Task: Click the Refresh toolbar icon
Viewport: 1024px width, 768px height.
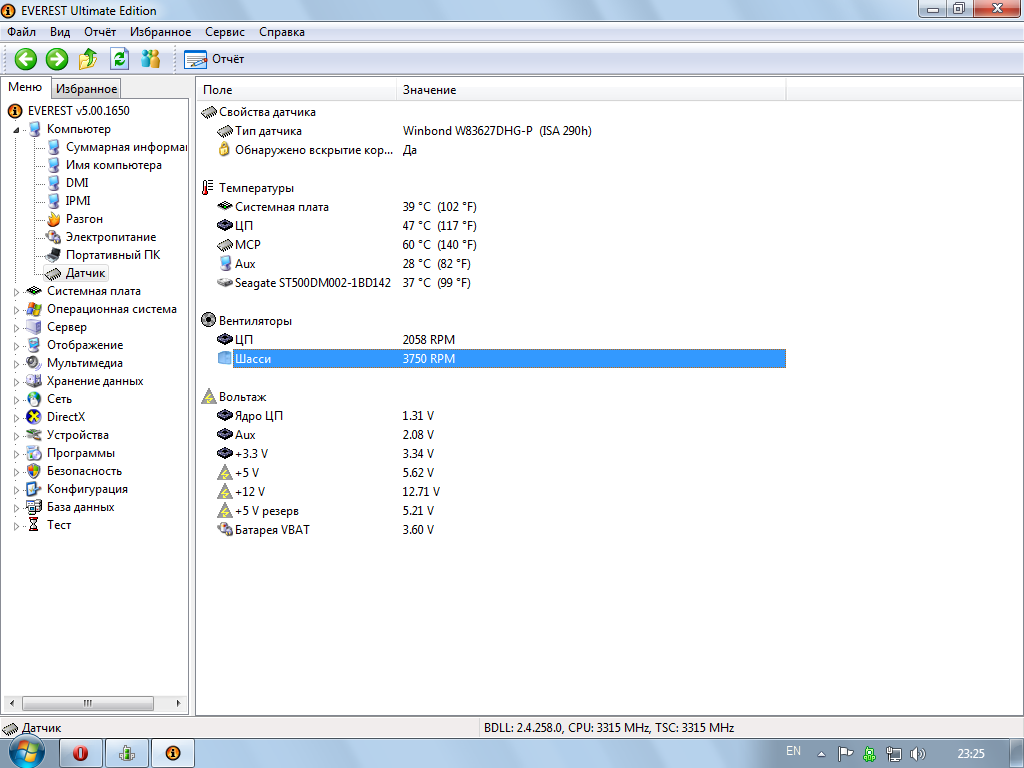Action: (119, 59)
